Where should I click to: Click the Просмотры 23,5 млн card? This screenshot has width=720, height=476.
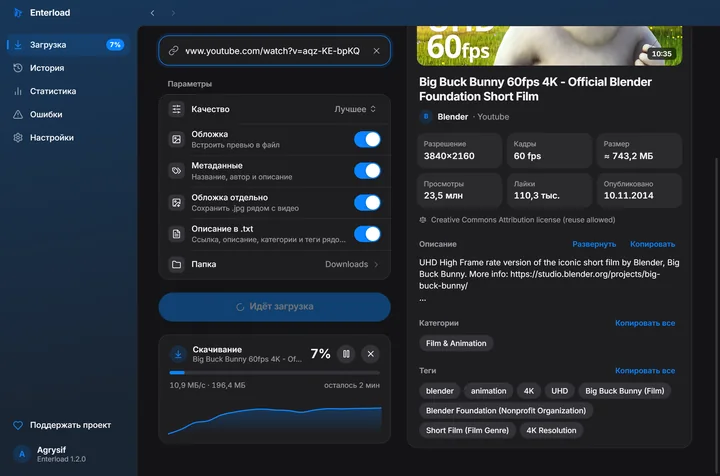(459, 190)
